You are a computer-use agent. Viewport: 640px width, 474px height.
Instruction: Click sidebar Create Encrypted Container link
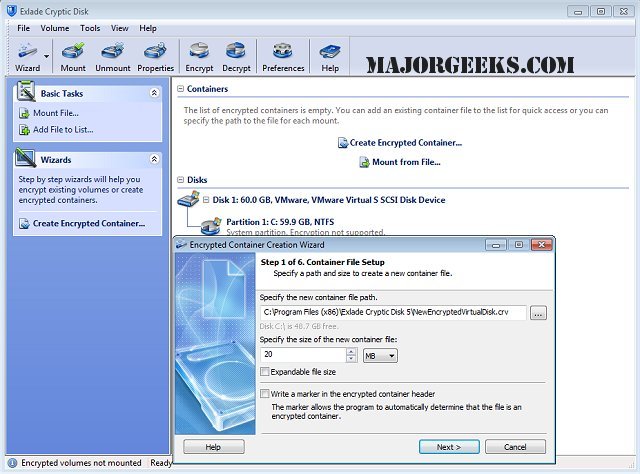(x=89, y=224)
